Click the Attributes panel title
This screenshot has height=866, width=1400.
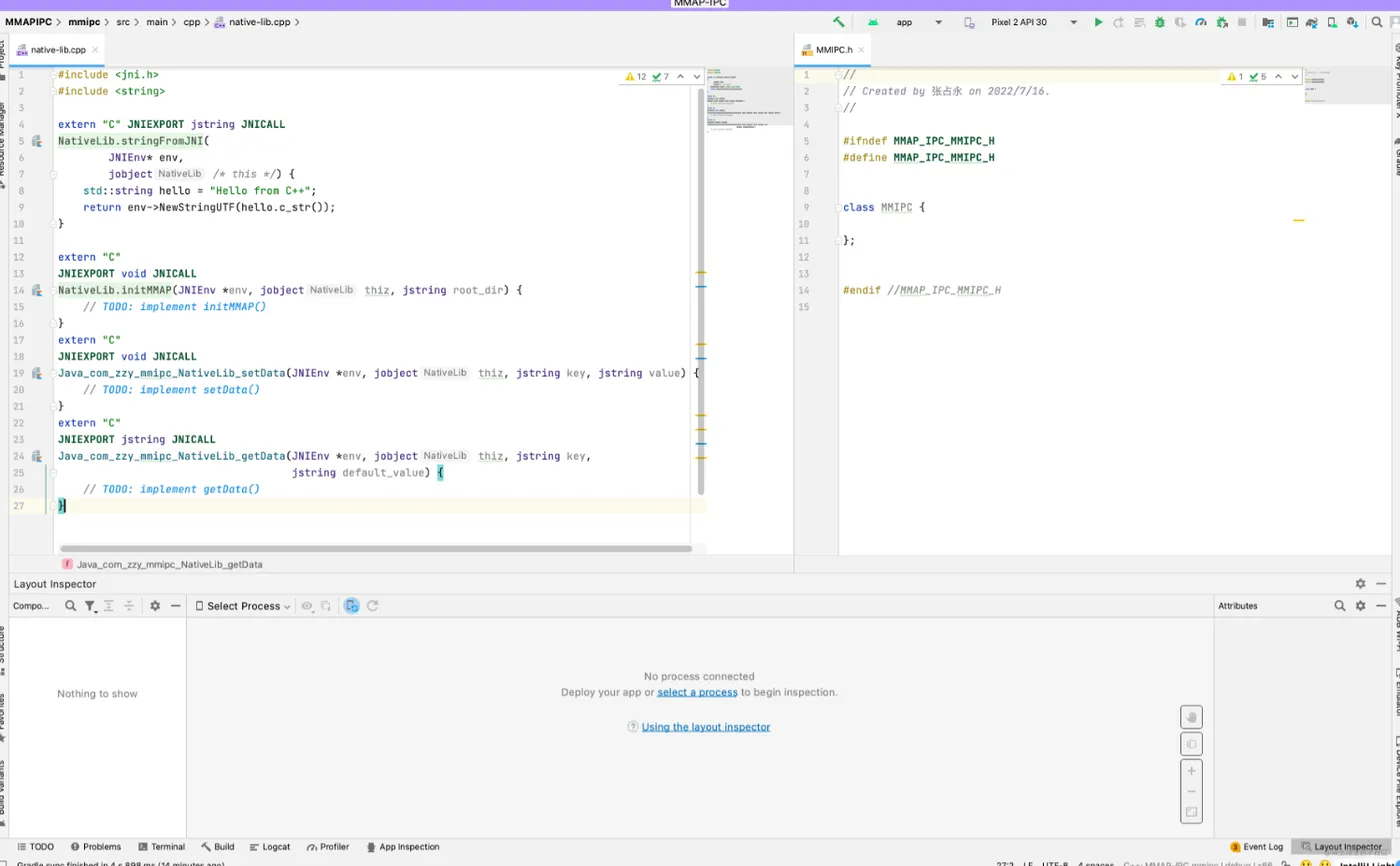pos(1238,606)
